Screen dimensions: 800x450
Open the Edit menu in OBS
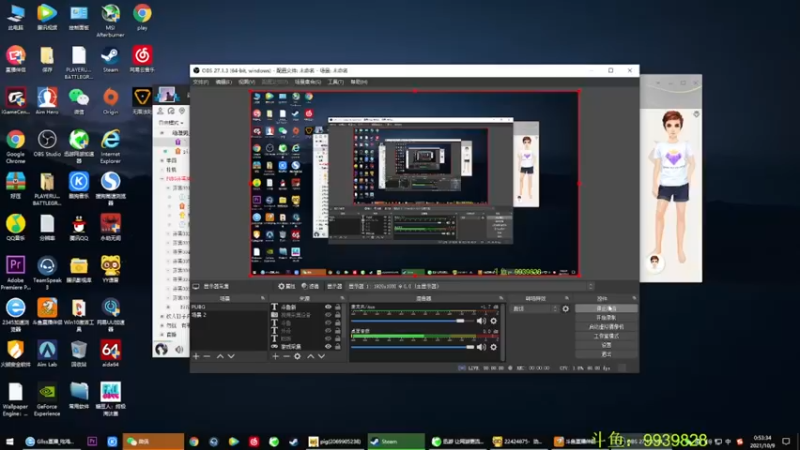click(x=223, y=82)
